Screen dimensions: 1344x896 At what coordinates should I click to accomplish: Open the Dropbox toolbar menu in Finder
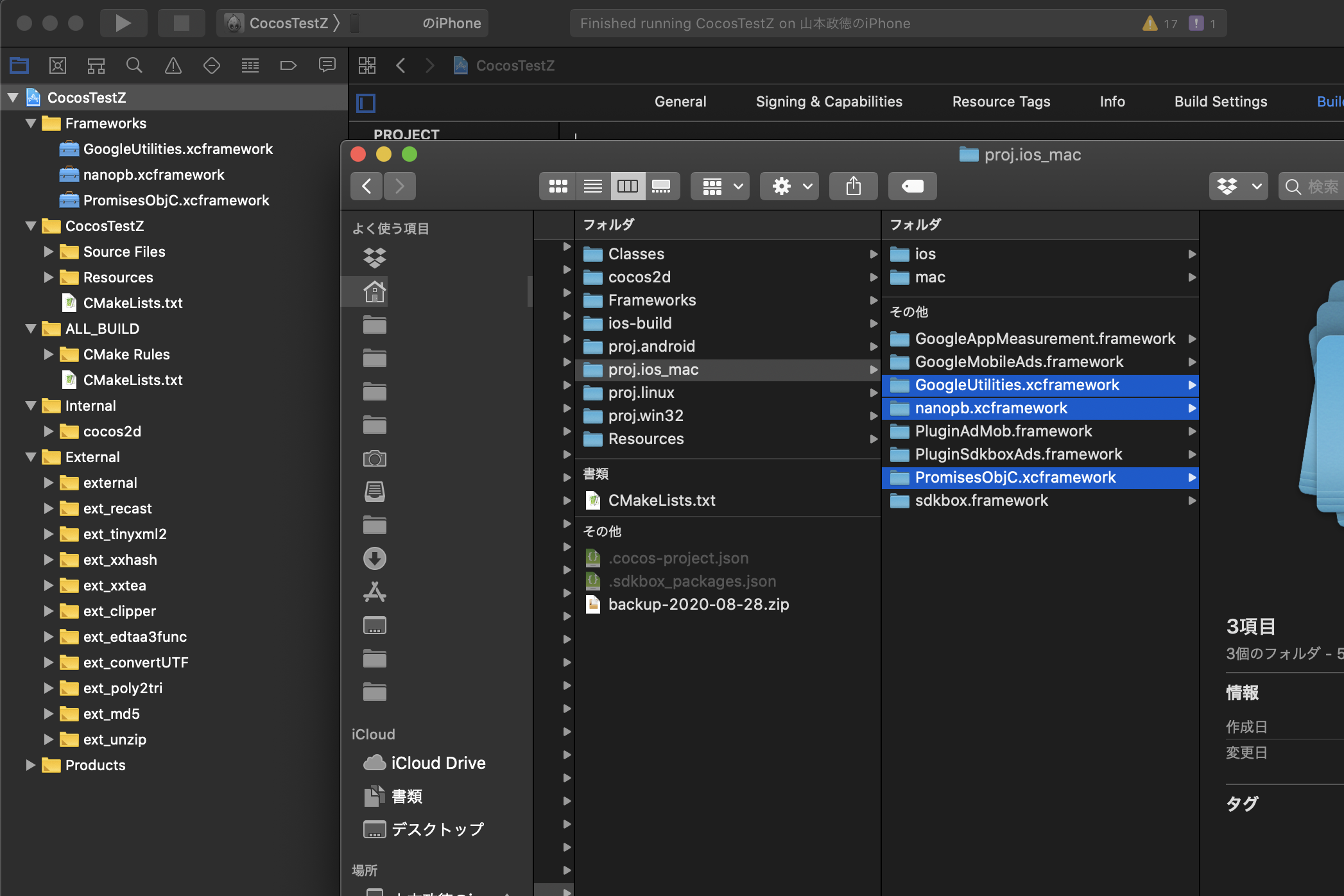coord(1239,186)
